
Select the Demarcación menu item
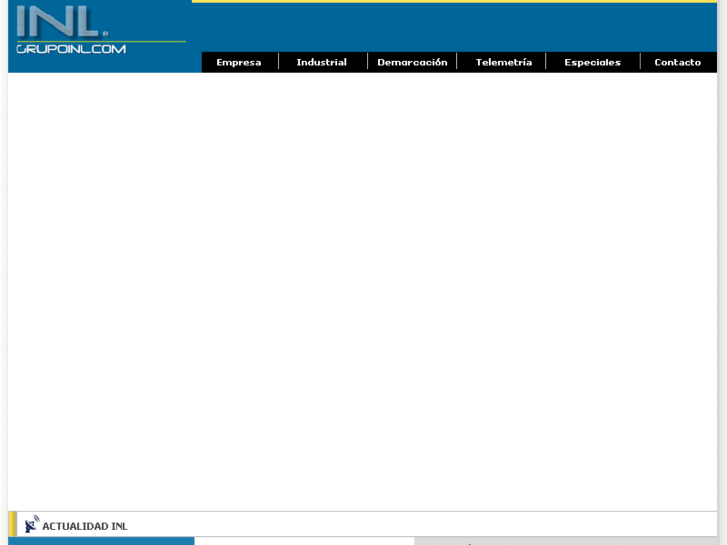coord(412,62)
